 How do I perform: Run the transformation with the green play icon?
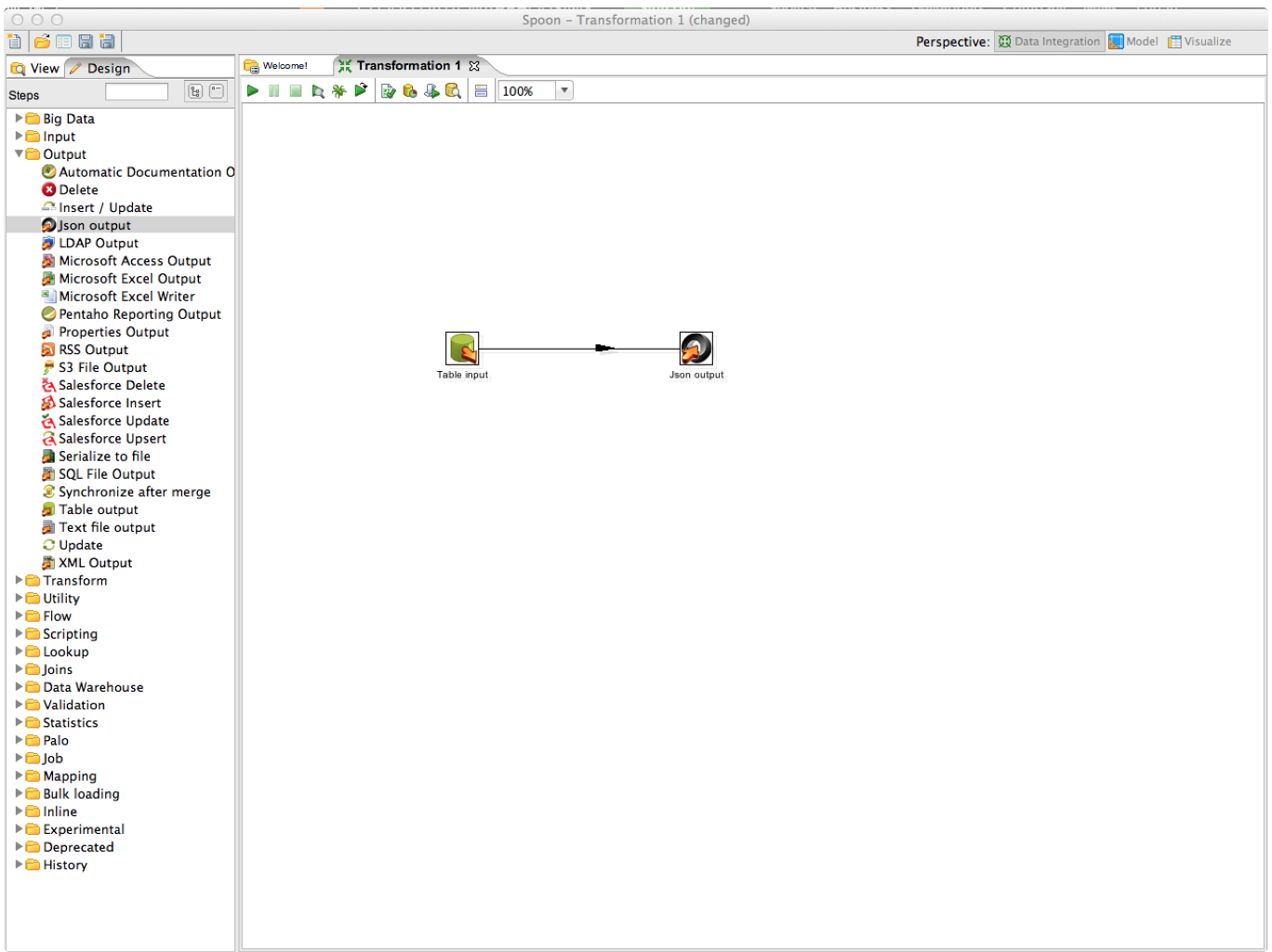[252, 90]
